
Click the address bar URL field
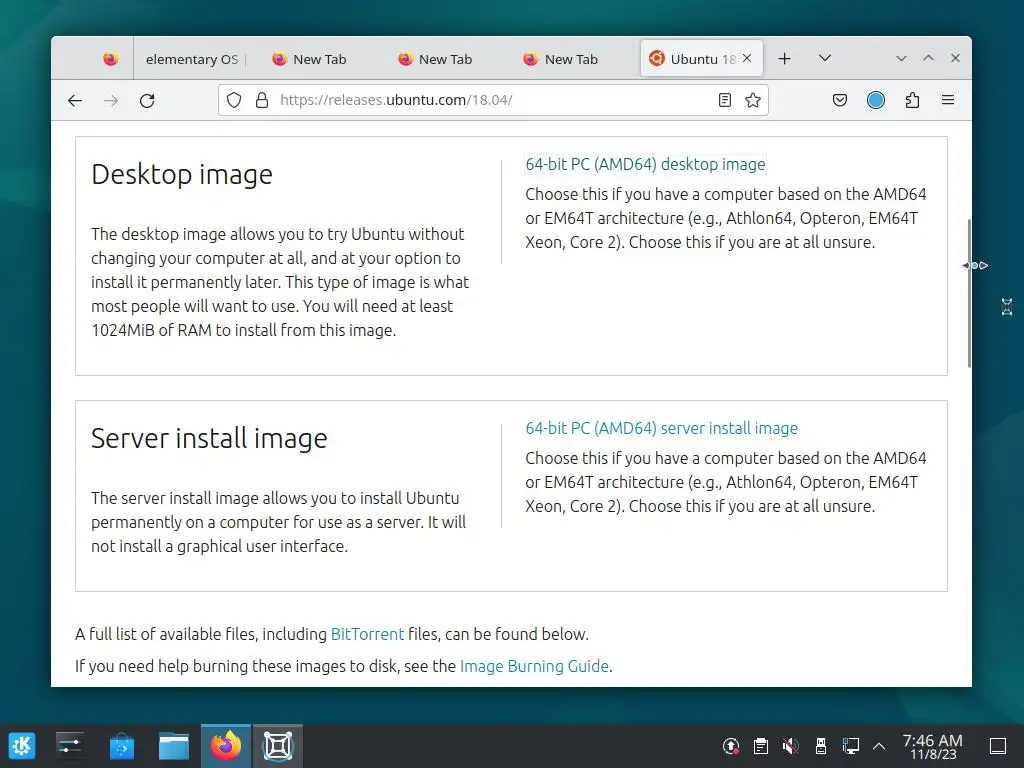coord(493,100)
